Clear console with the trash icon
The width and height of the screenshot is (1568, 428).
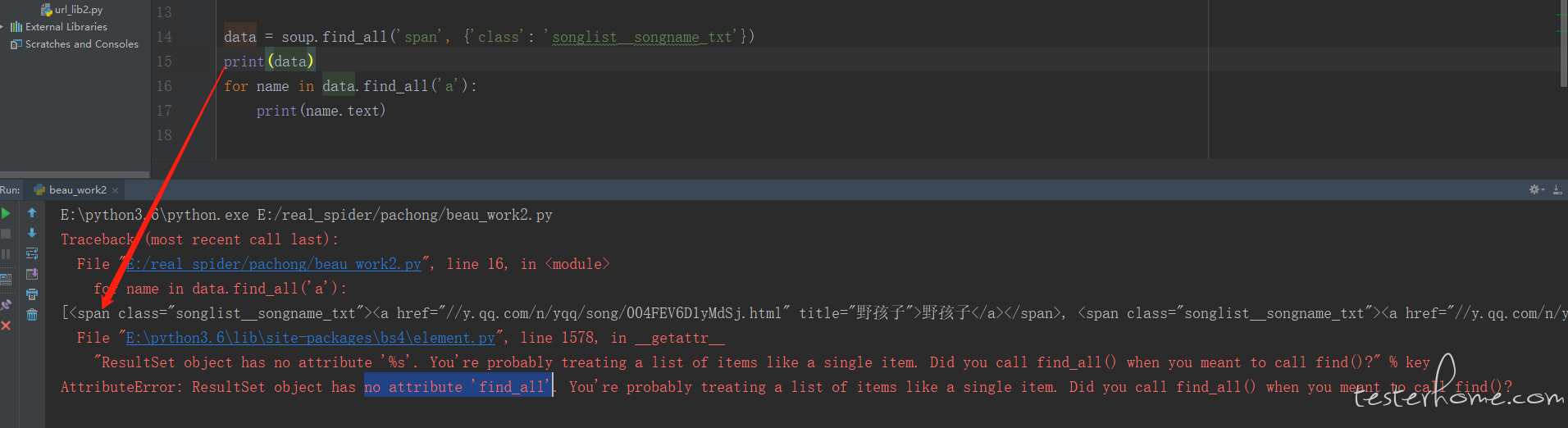[32, 315]
